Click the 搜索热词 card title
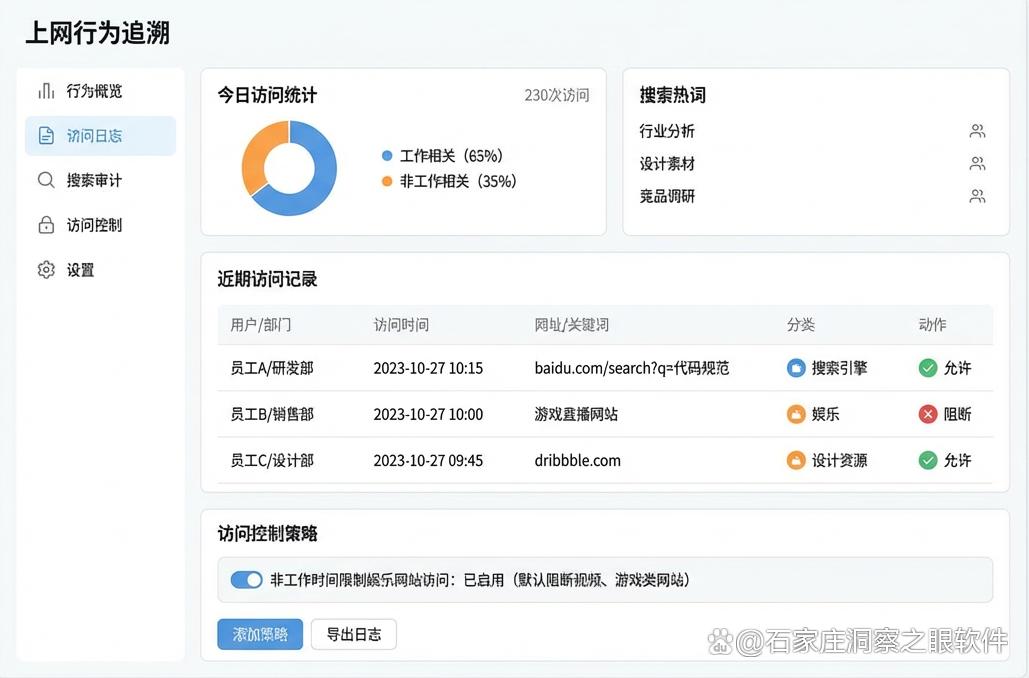 pyautogui.click(x=673, y=95)
